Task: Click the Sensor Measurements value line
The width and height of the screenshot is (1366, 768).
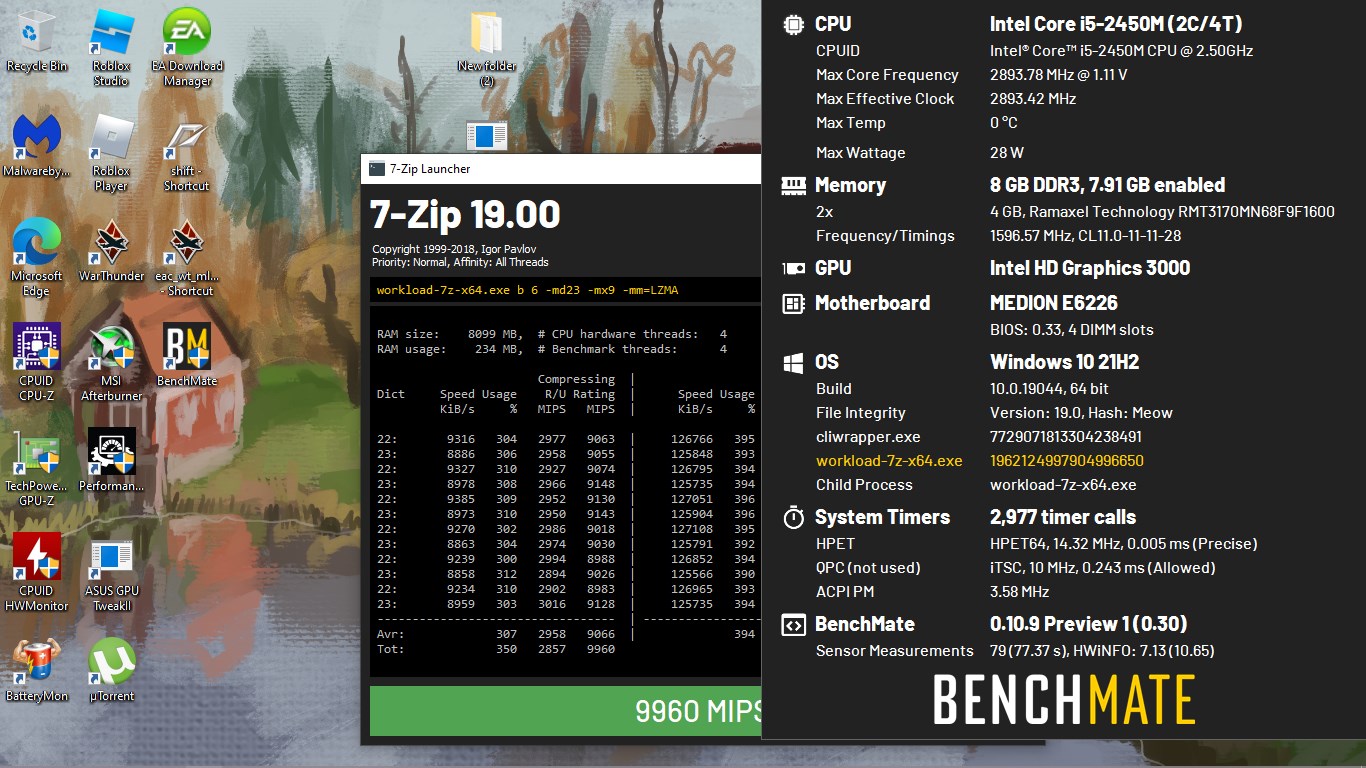Action: click(x=1102, y=651)
